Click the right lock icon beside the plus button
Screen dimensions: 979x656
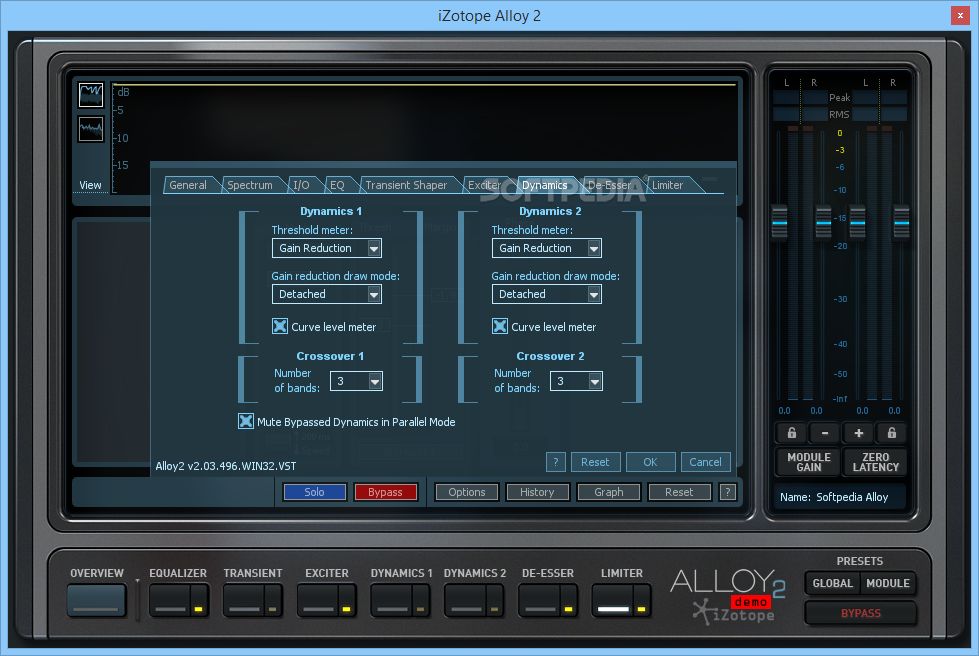(892, 433)
